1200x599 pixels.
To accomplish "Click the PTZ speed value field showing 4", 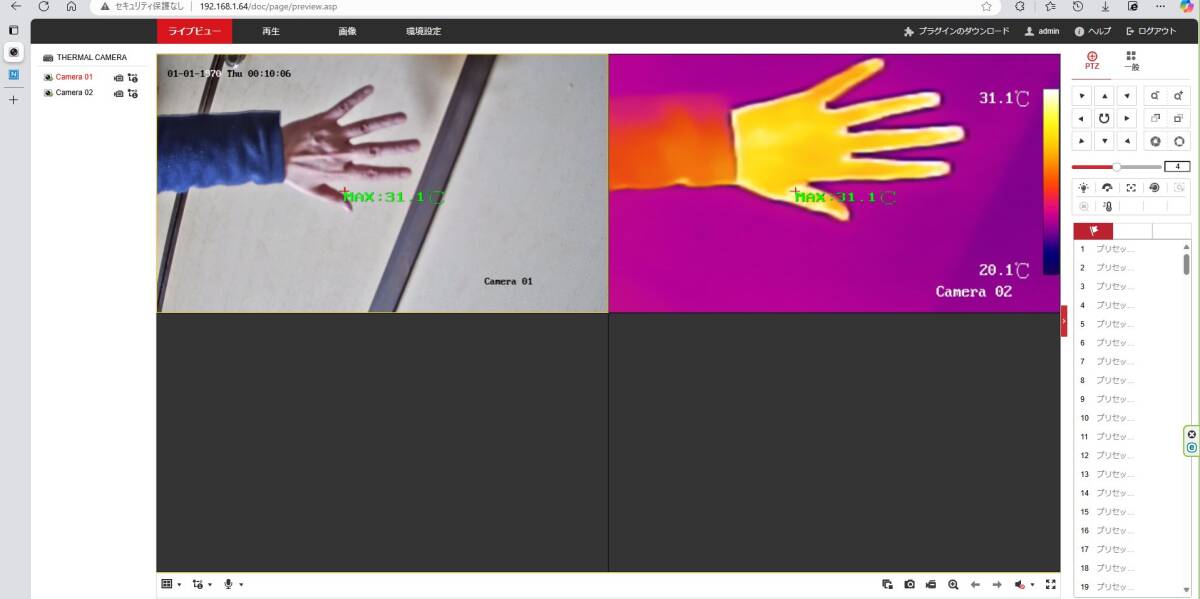I will tap(1178, 166).
